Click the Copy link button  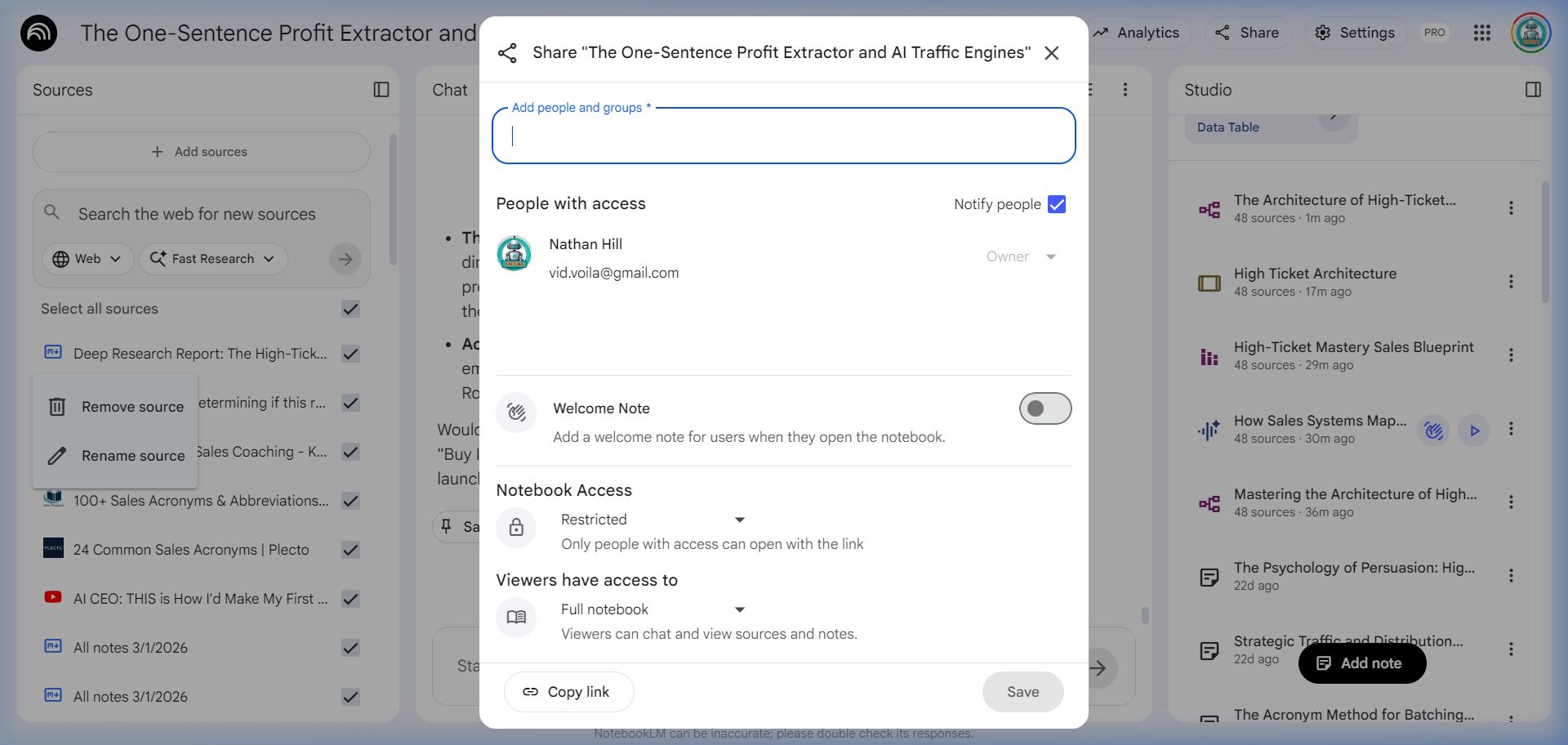pos(568,692)
